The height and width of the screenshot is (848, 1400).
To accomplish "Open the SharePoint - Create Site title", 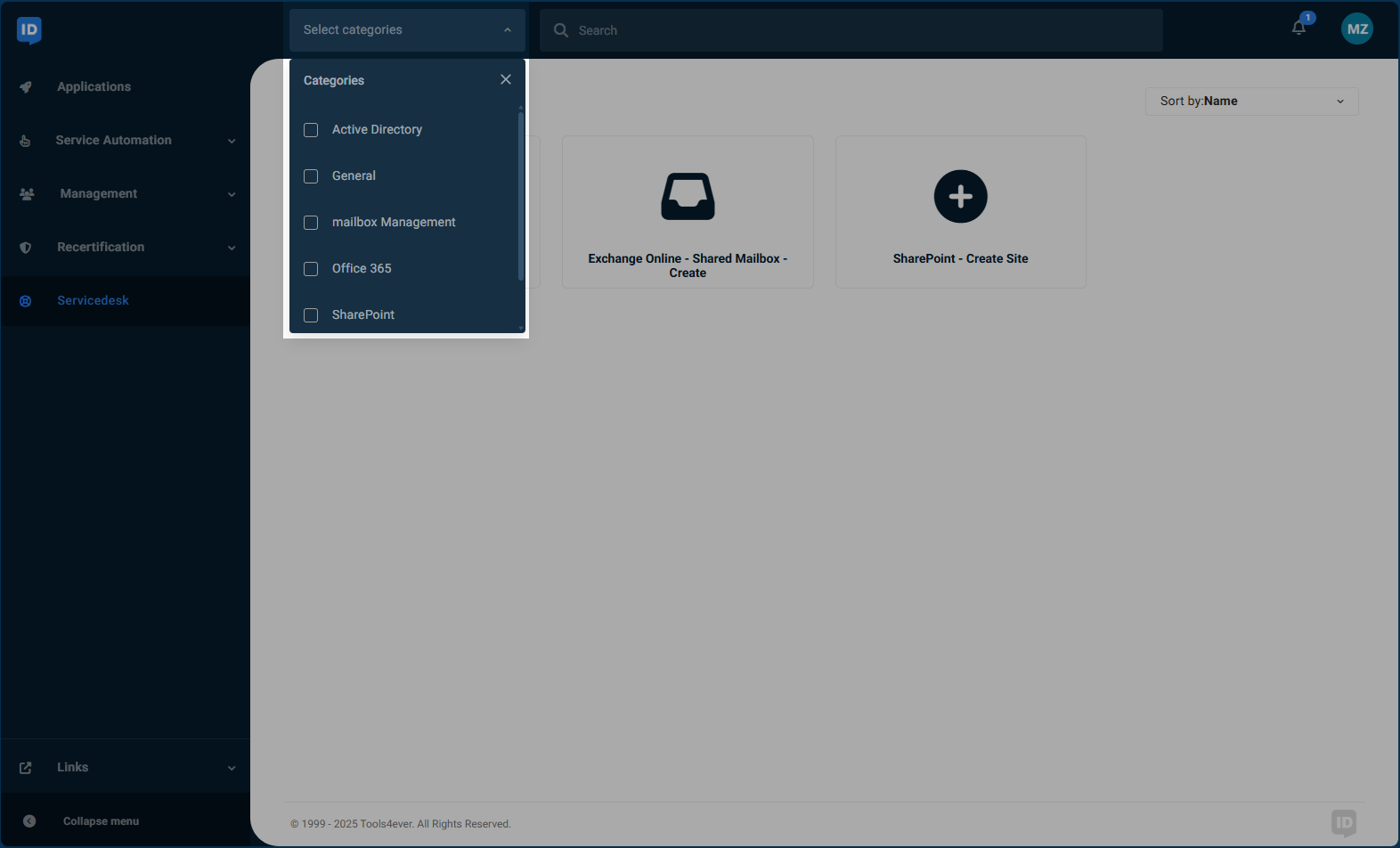I will tap(960, 258).
